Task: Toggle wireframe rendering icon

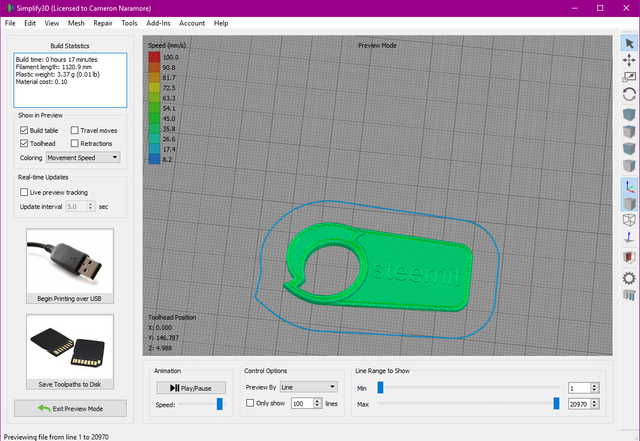Action: click(629, 220)
